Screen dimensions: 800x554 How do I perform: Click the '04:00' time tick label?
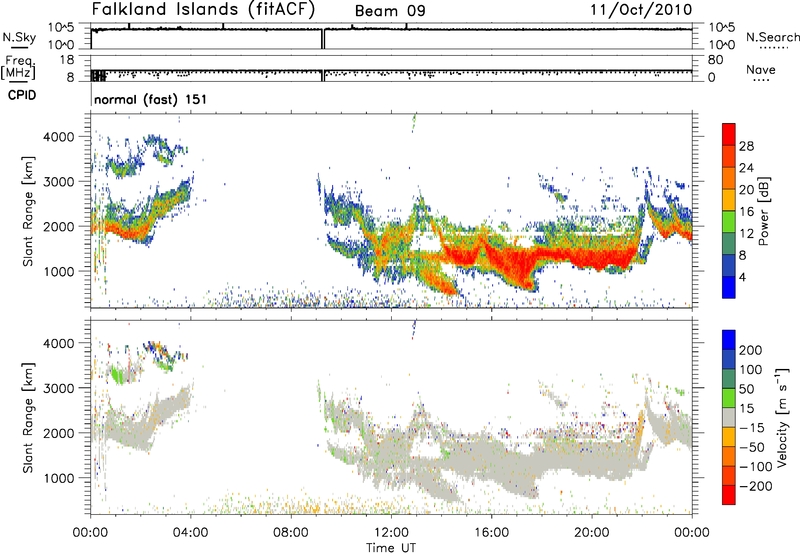(x=190, y=533)
